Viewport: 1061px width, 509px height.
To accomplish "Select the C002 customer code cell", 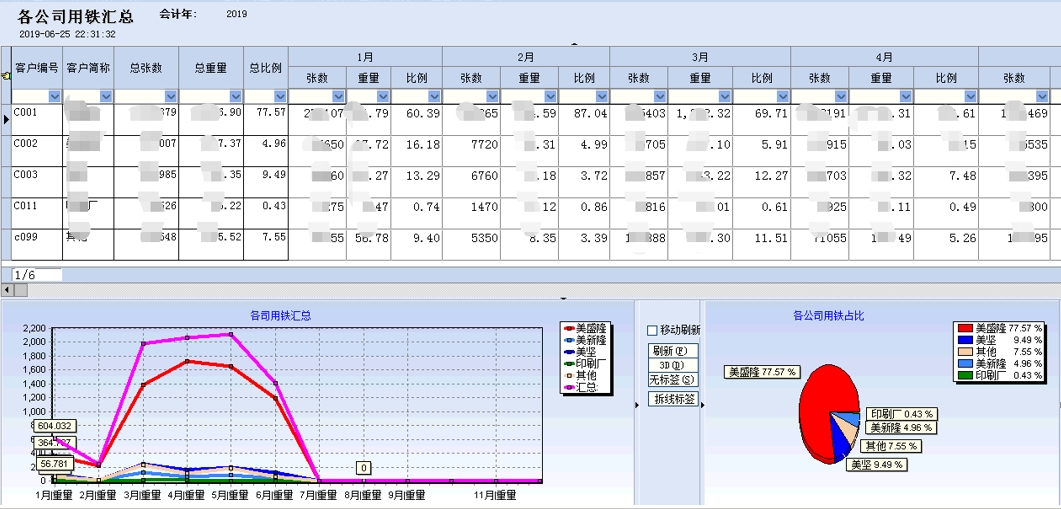I will (x=37, y=150).
